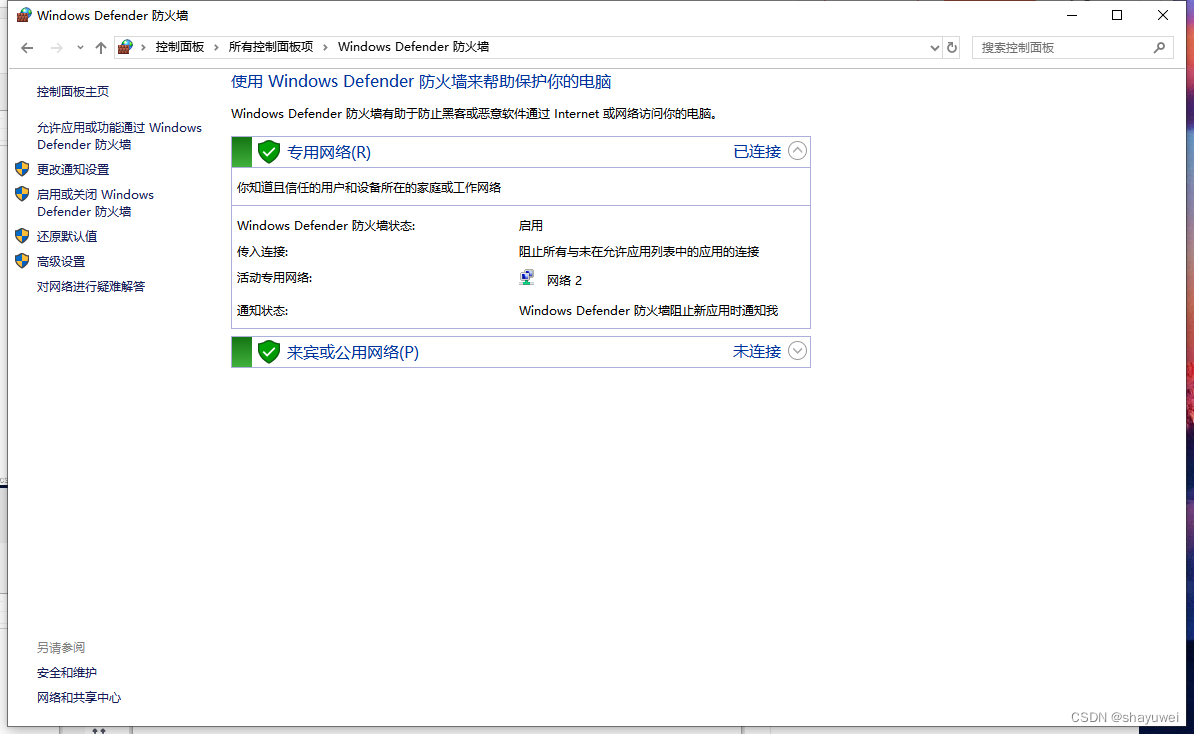The height and width of the screenshot is (734, 1194).
Task: Refresh the control panel page
Action: pyautogui.click(x=952, y=48)
